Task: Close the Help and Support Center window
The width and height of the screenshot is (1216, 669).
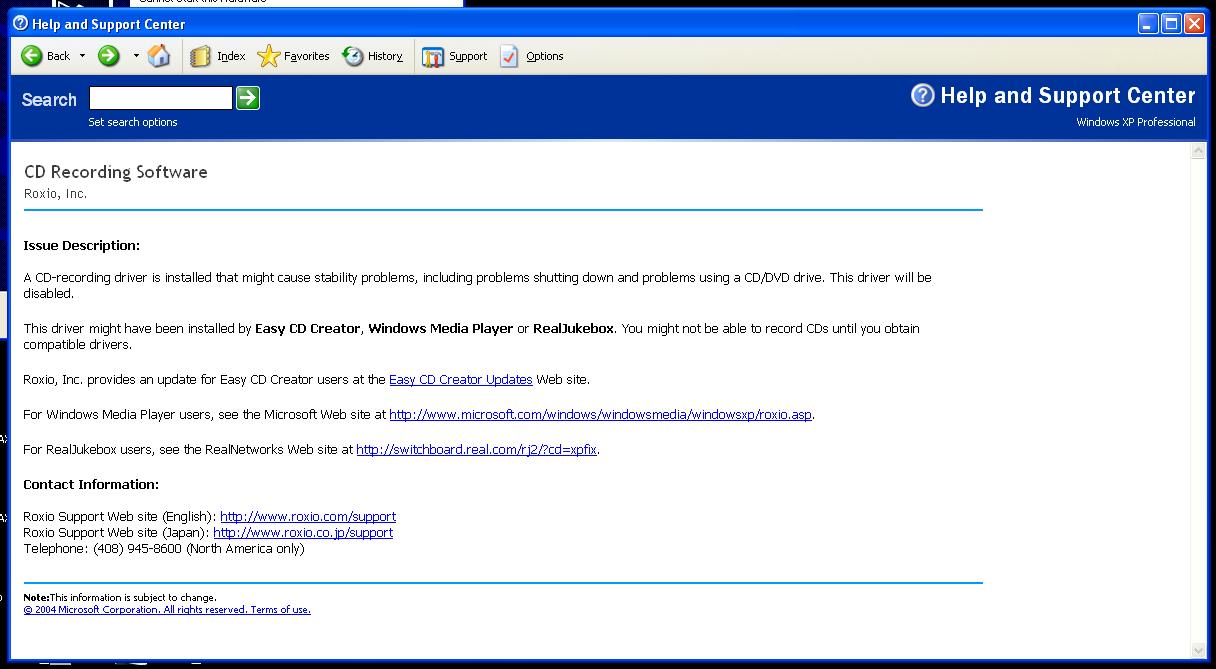Action: click(x=1194, y=24)
